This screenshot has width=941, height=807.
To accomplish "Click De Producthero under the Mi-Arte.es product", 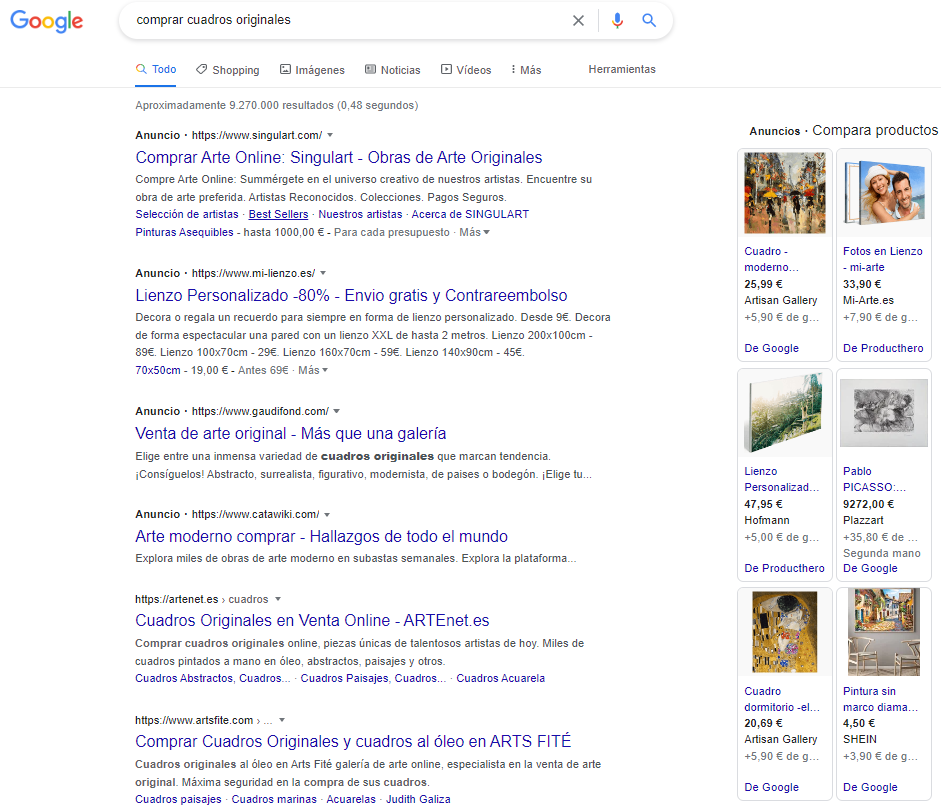I will click(883, 348).
